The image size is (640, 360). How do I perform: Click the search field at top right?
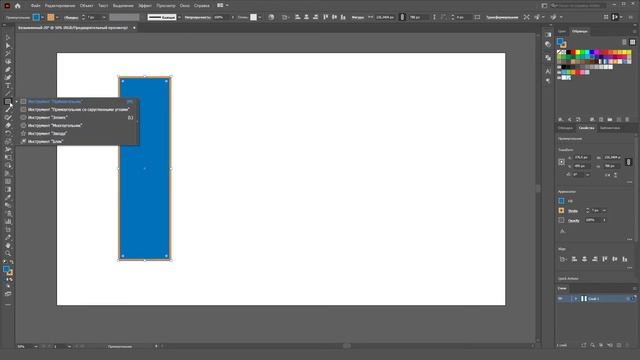tap(578, 6)
